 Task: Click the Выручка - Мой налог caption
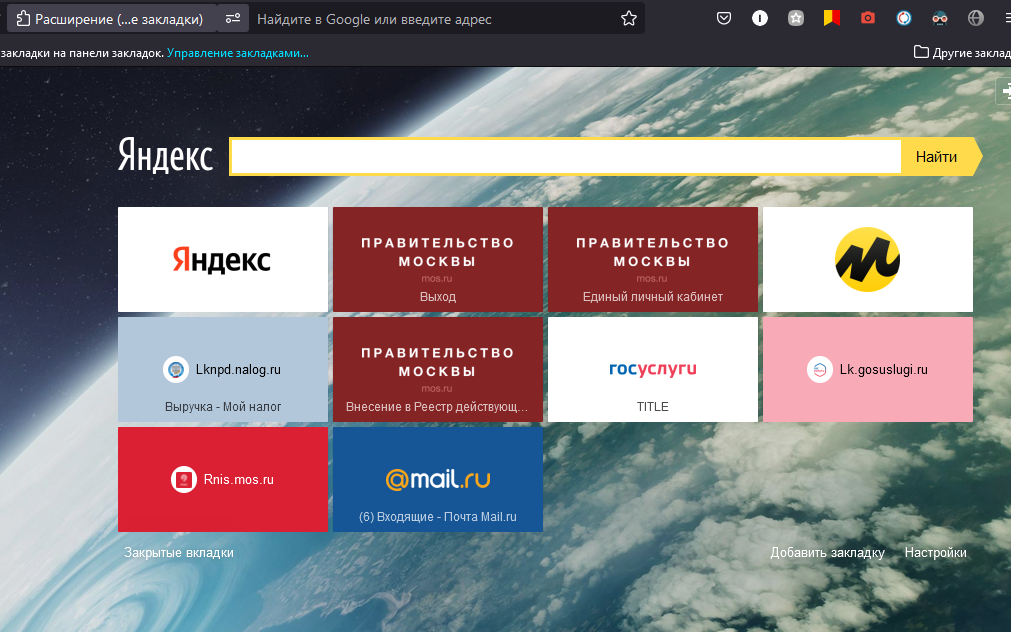[x=222, y=407]
